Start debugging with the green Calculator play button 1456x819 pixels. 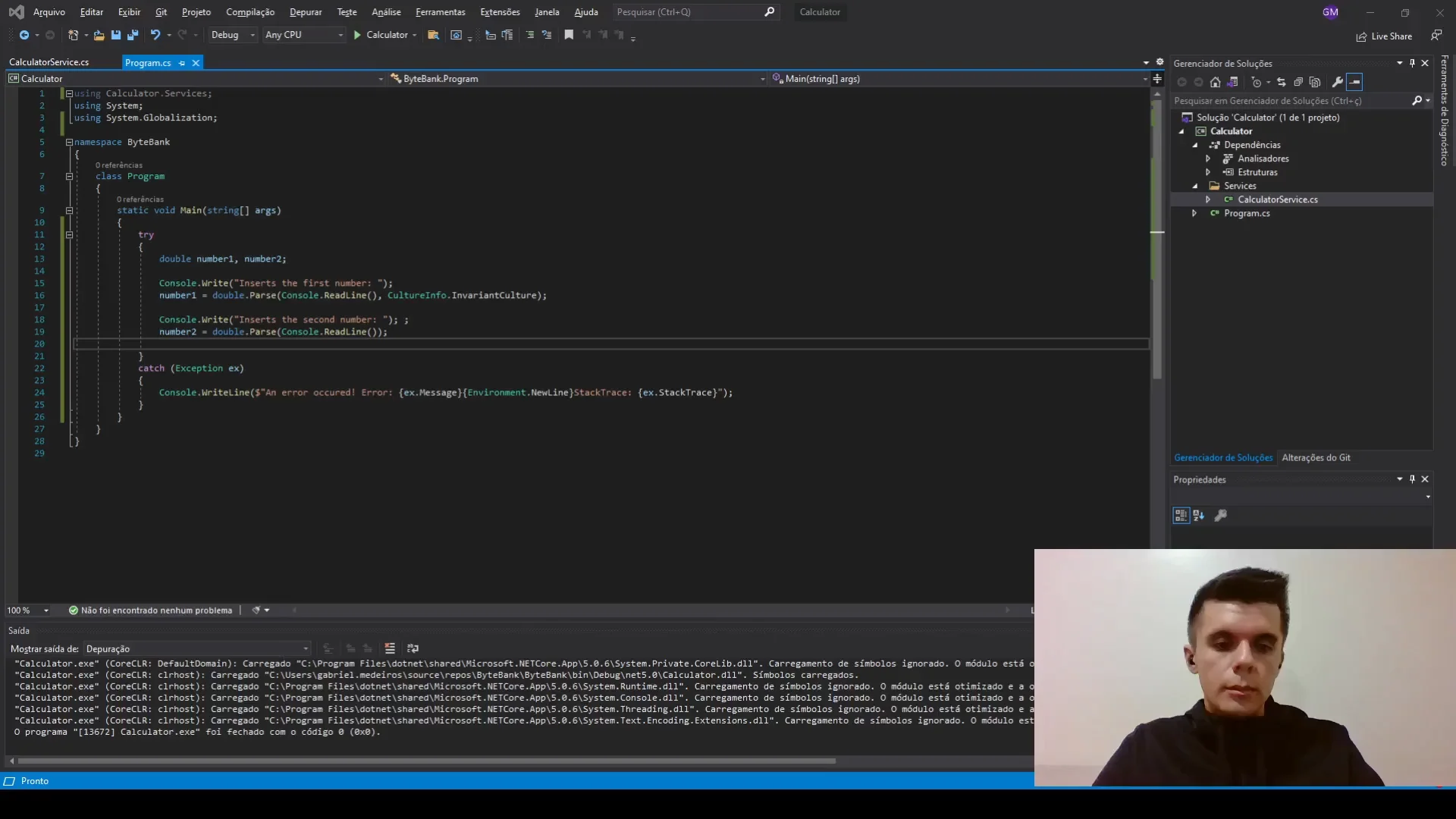pos(381,35)
